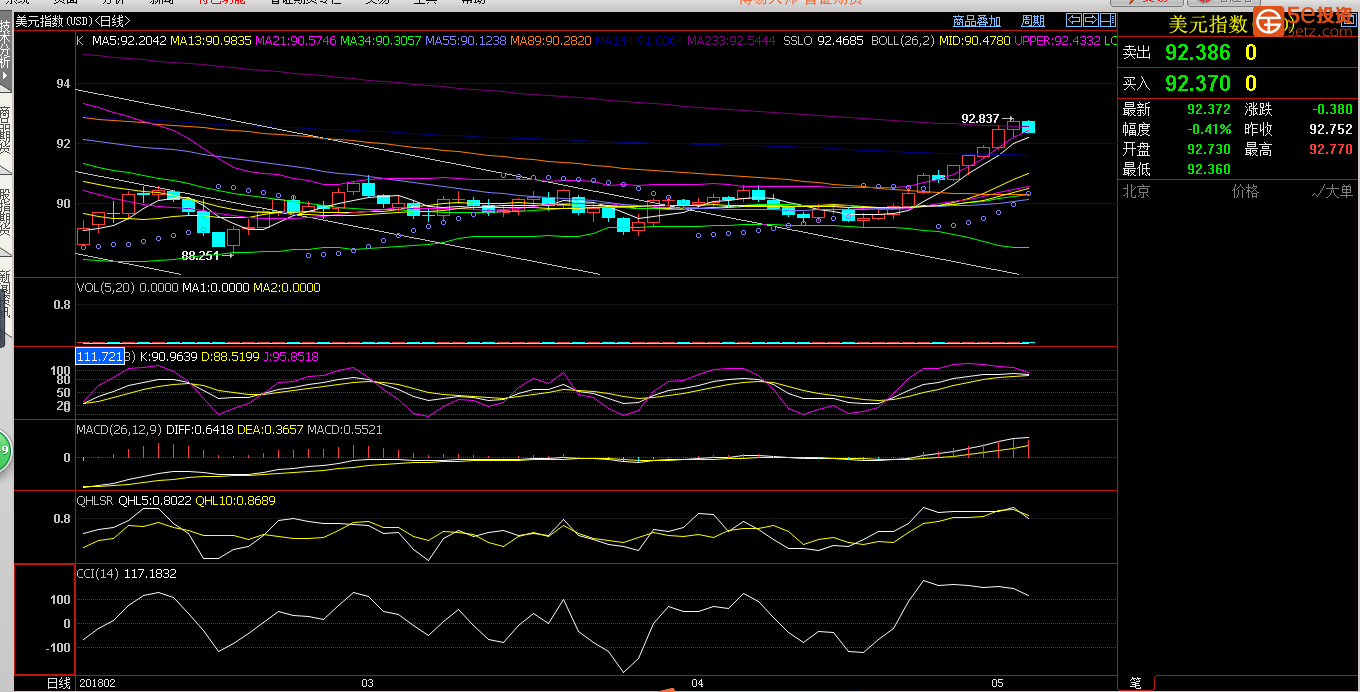The width and height of the screenshot is (1360, 692).
Task: Click the 北京 column header
Action: 1136,191
